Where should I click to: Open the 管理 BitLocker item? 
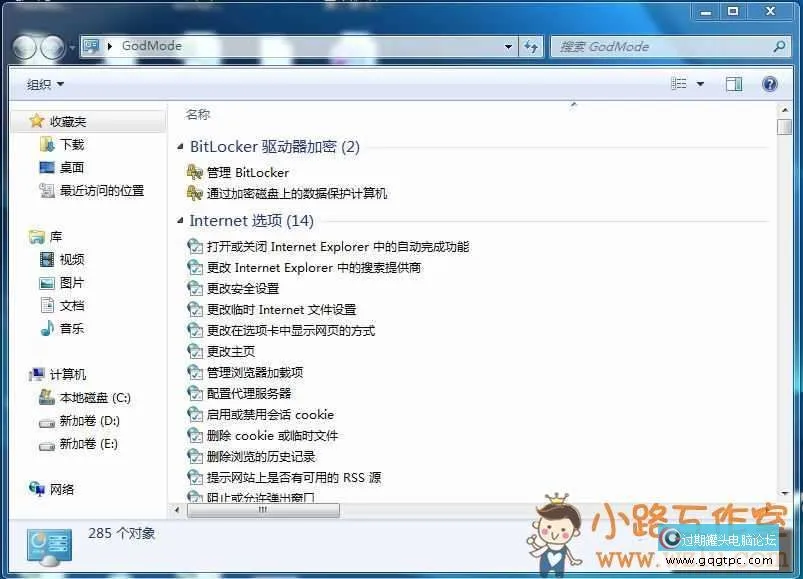247,172
